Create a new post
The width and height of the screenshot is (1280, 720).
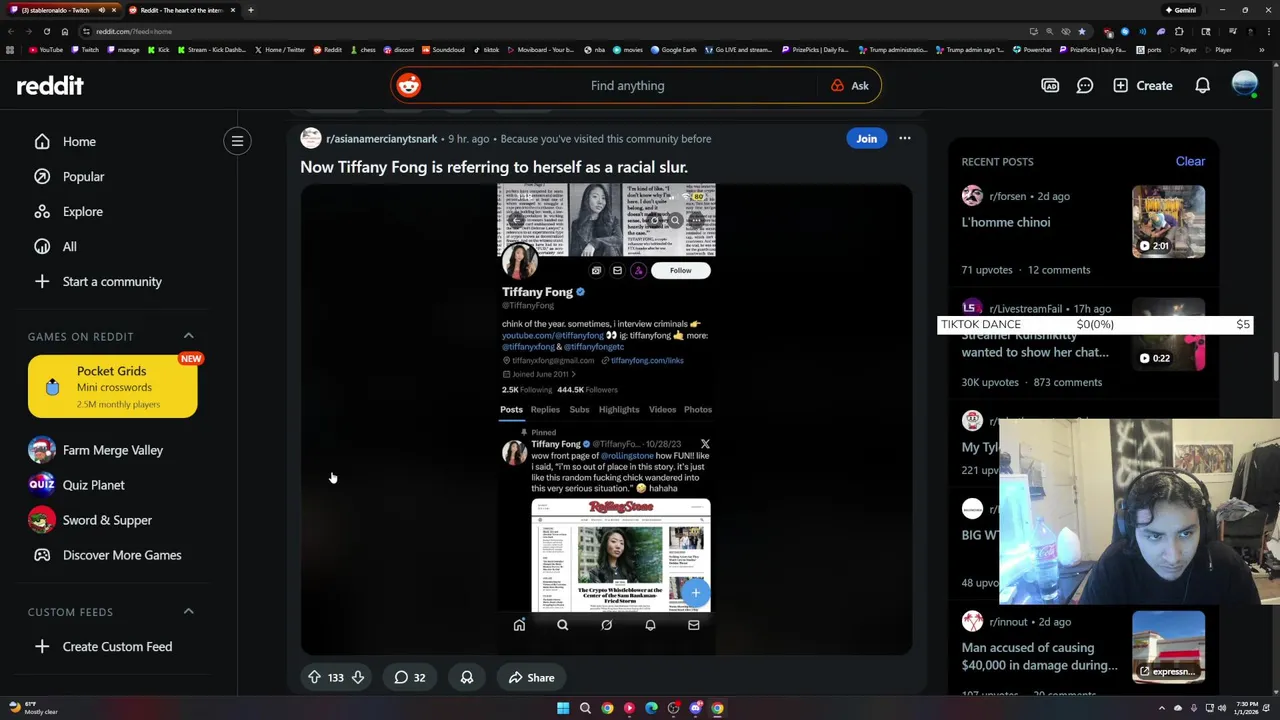pyautogui.click(x=1142, y=86)
